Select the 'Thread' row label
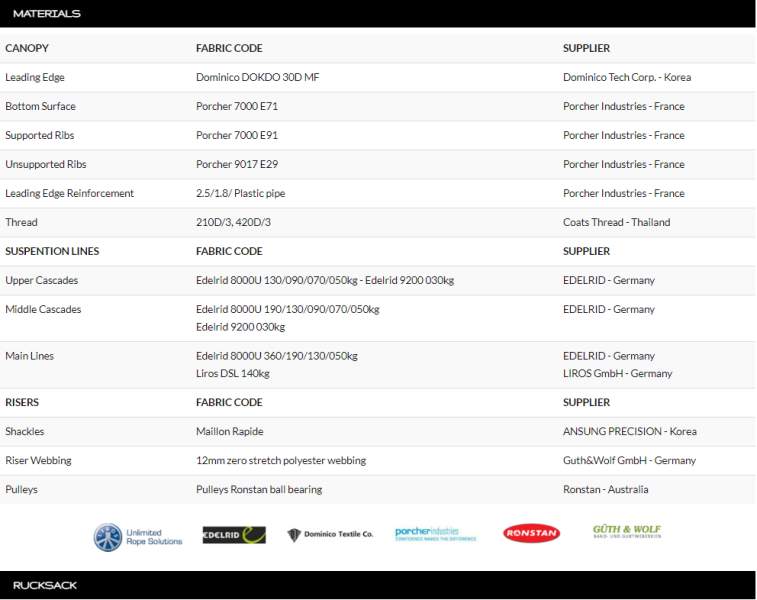 tap(21, 222)
